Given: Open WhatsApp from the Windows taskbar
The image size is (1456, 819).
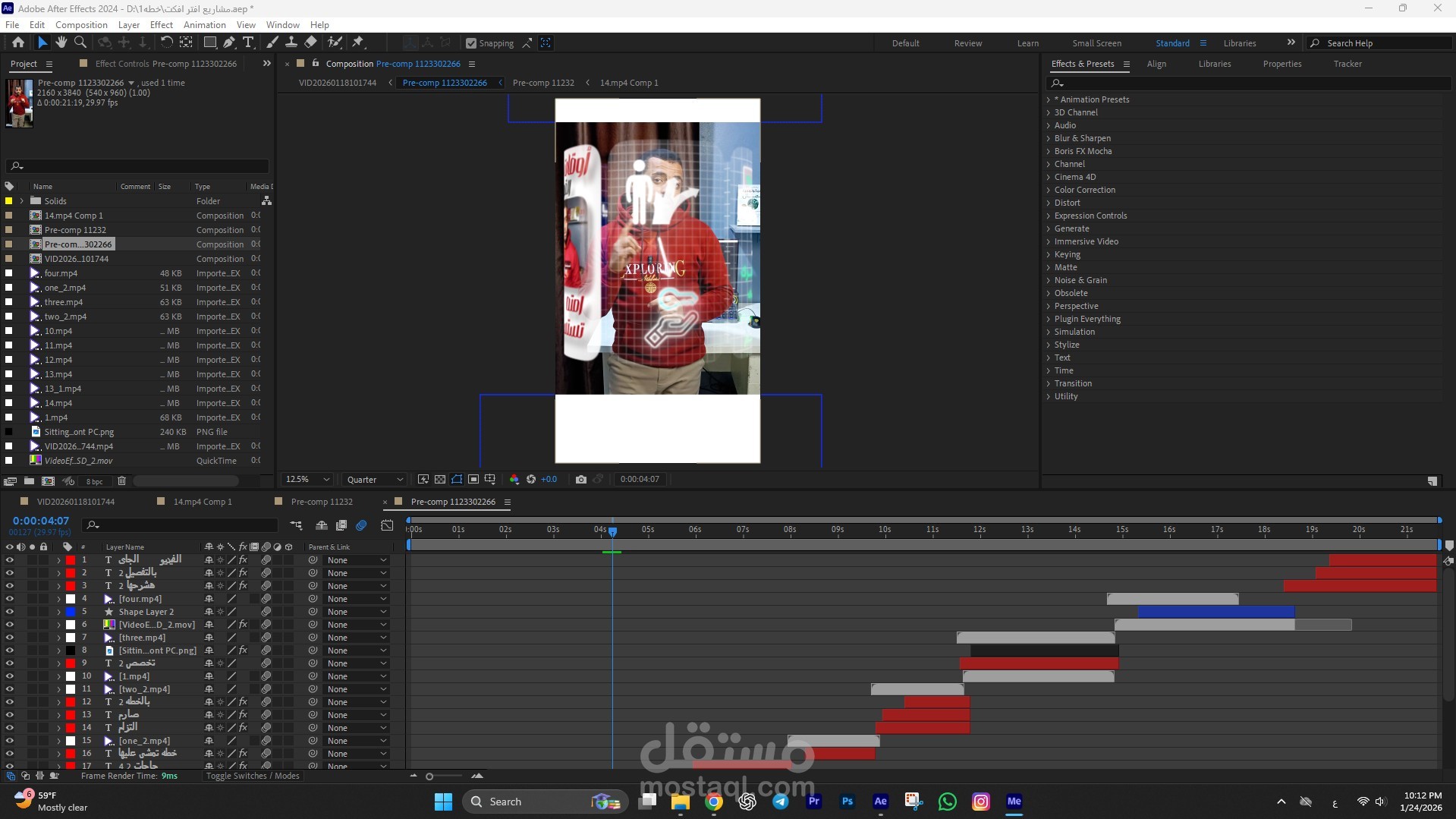Looking at the screenshot, I should pyautogui.click(x=947, y=801).
